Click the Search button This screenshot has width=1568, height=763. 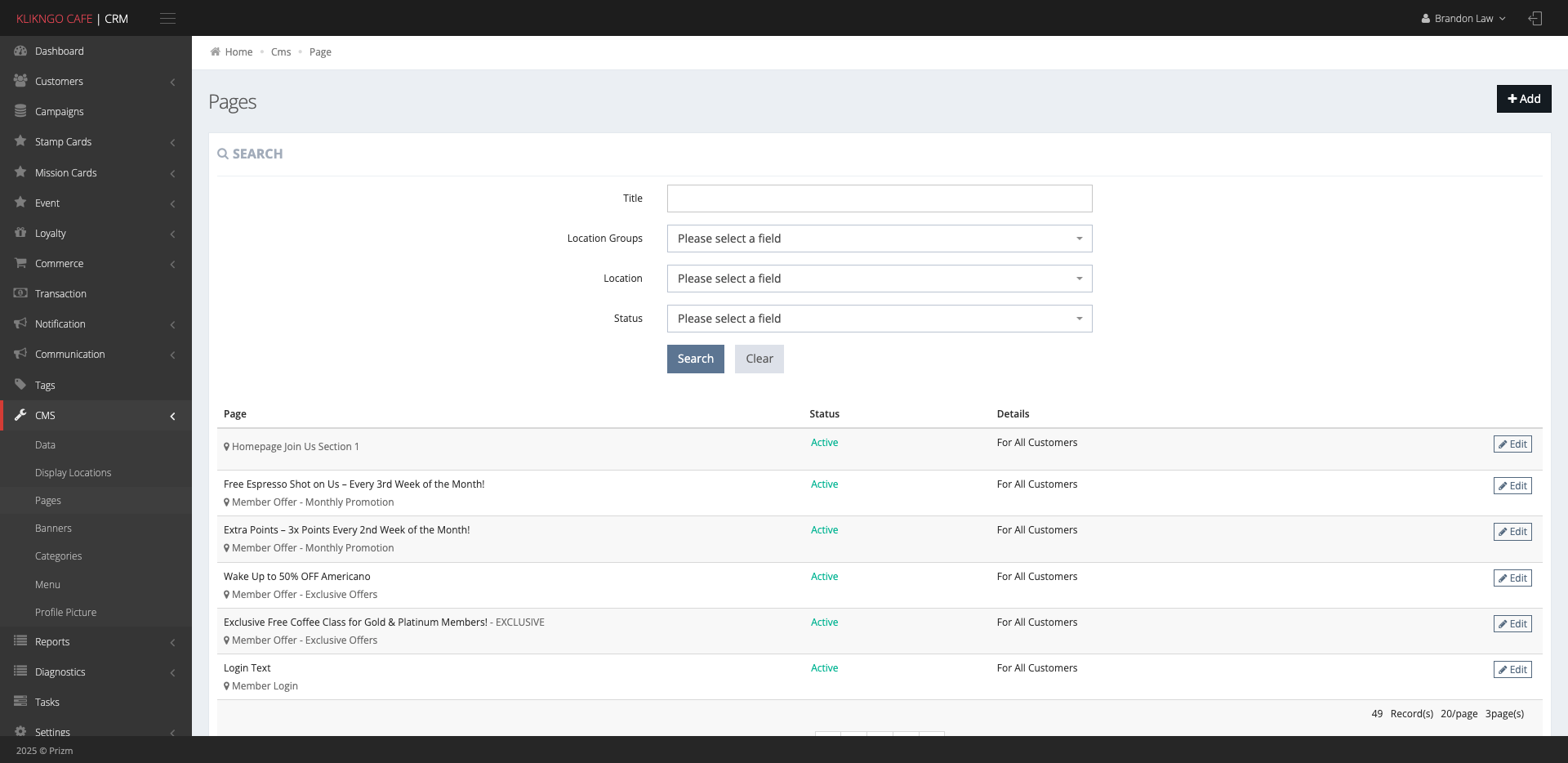(x=696, y=359)
